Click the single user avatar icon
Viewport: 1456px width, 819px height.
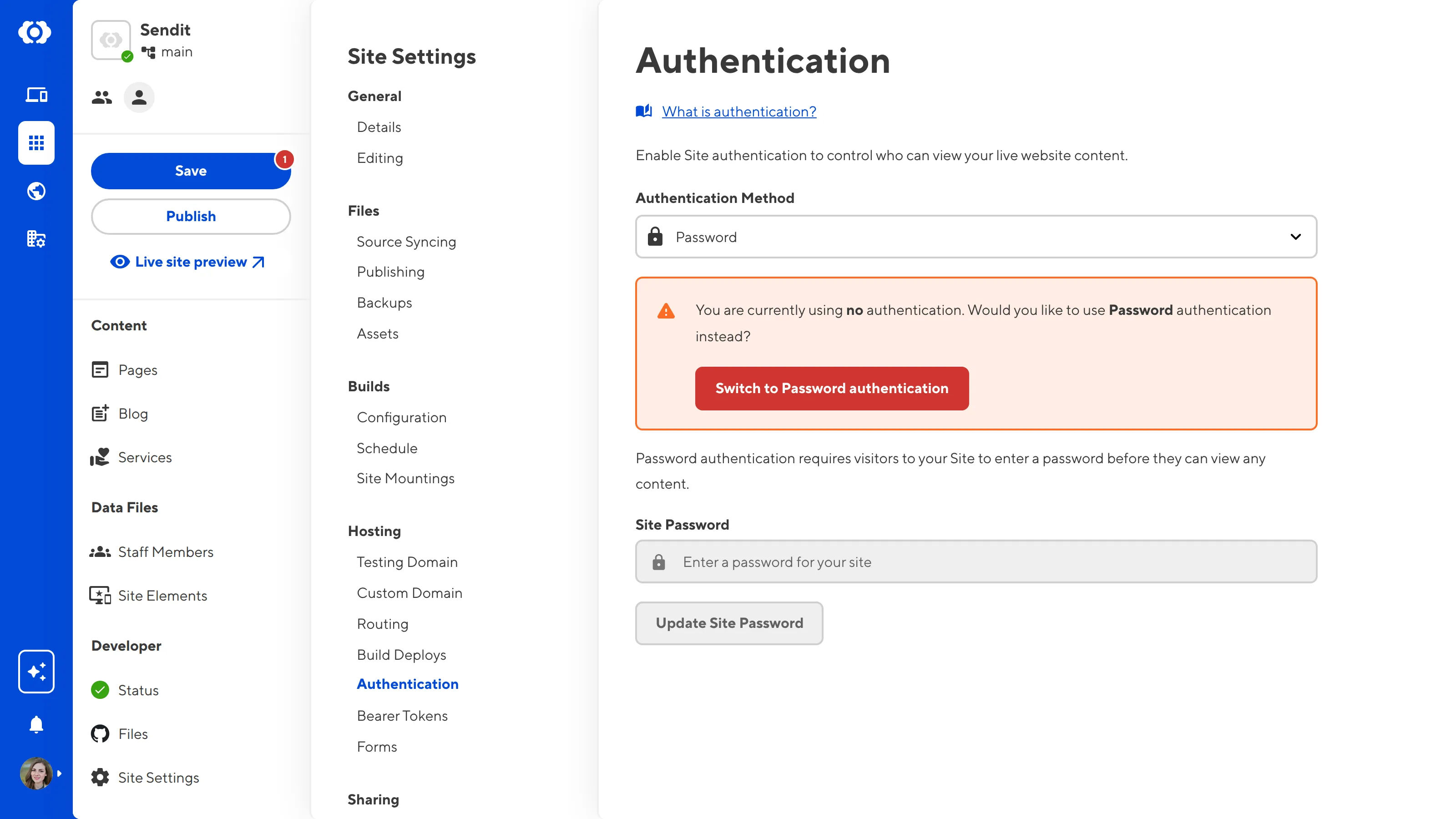(139, 98)
